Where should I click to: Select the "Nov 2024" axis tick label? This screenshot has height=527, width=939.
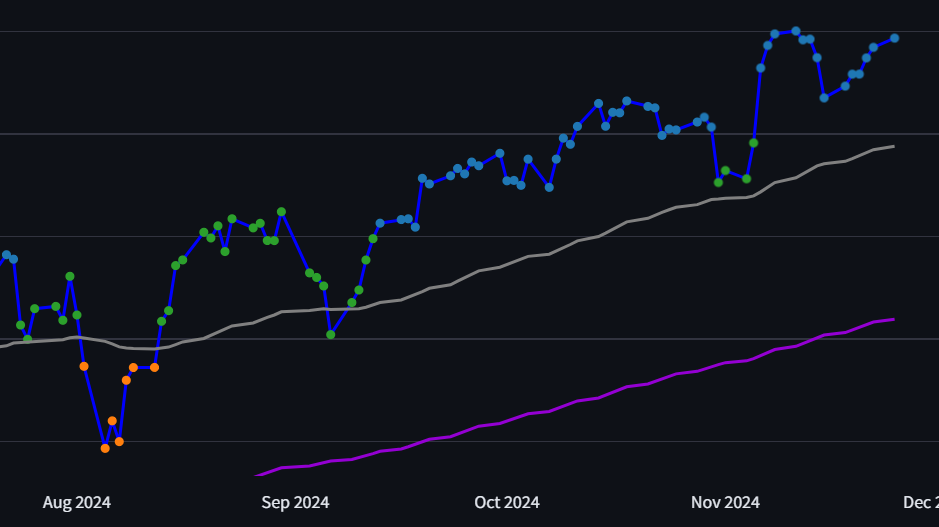[x=725, y=502]
